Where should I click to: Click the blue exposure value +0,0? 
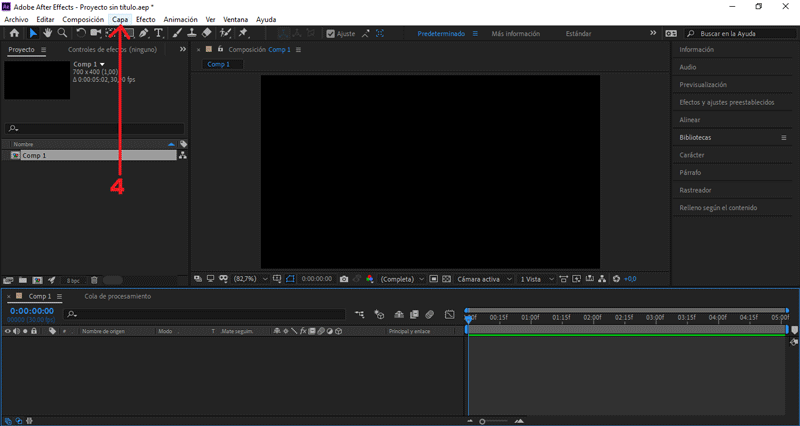click(x=630, y=279)
